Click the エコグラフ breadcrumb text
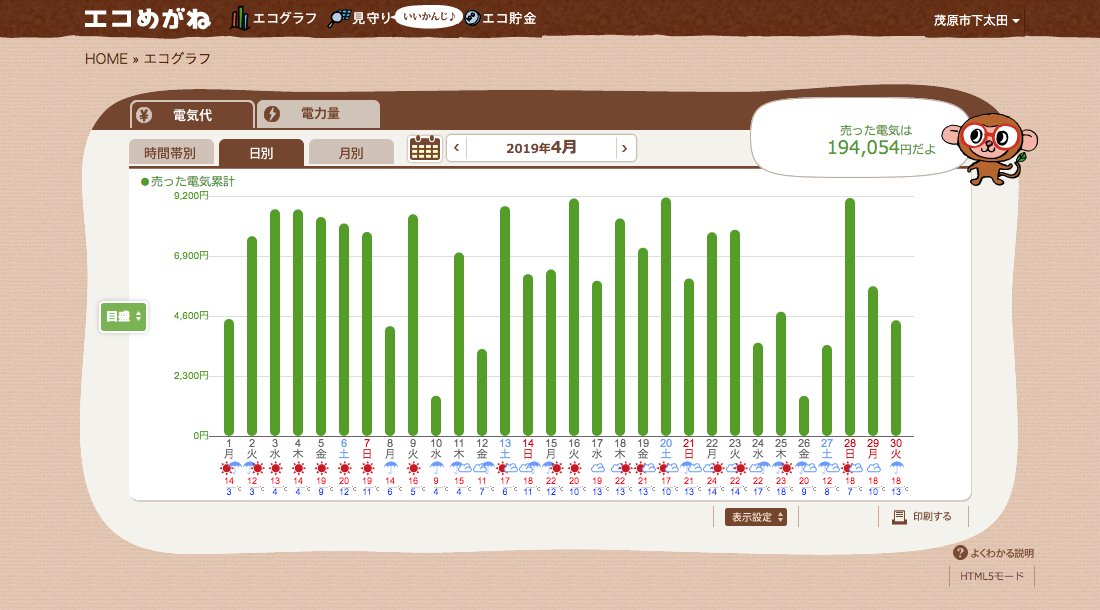Image resolution: width=1100 pixels, height=610 pixels. pyautogui.click(x=177, y=59)
